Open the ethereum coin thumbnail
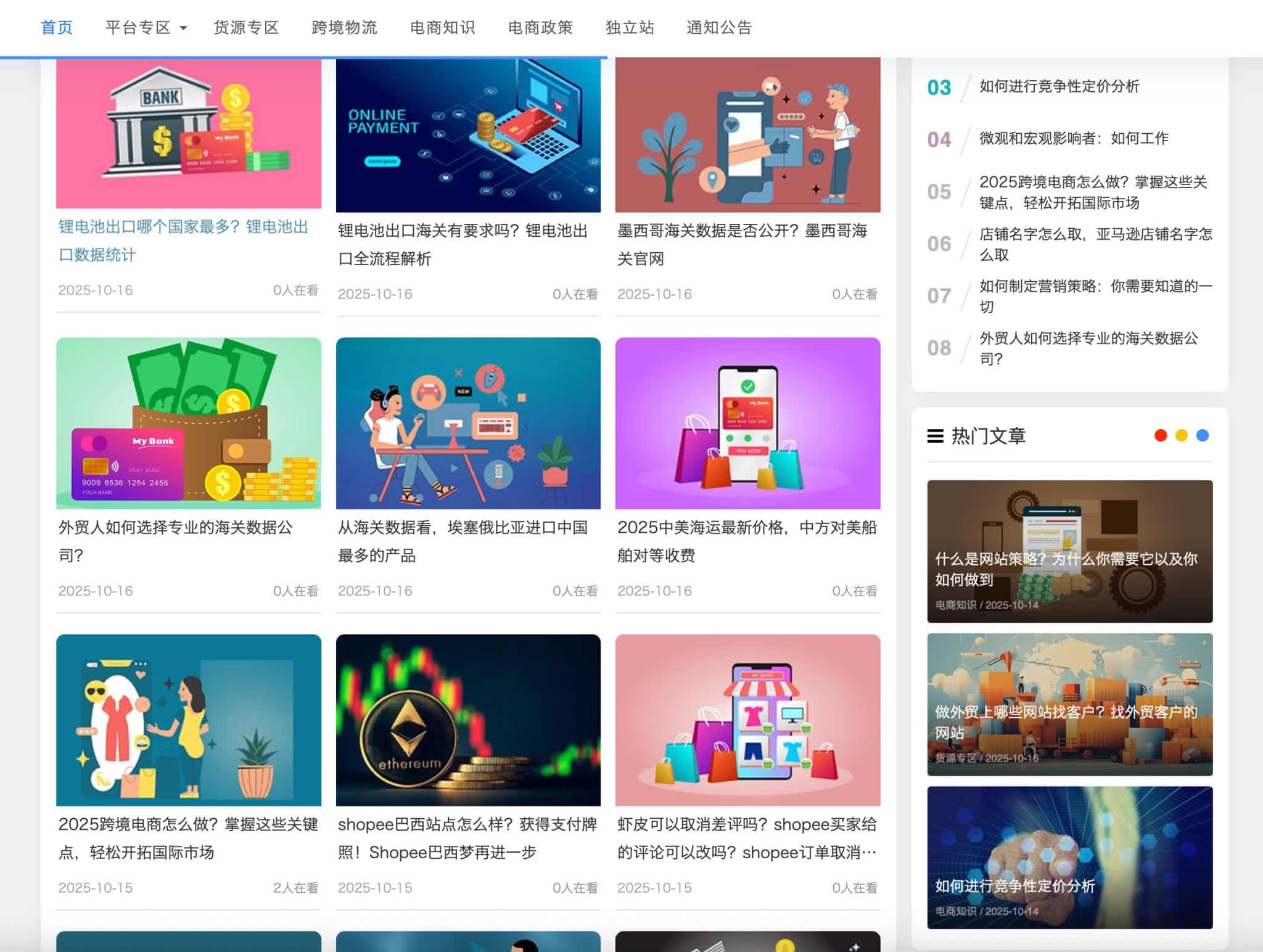 (x=468, y=720)
